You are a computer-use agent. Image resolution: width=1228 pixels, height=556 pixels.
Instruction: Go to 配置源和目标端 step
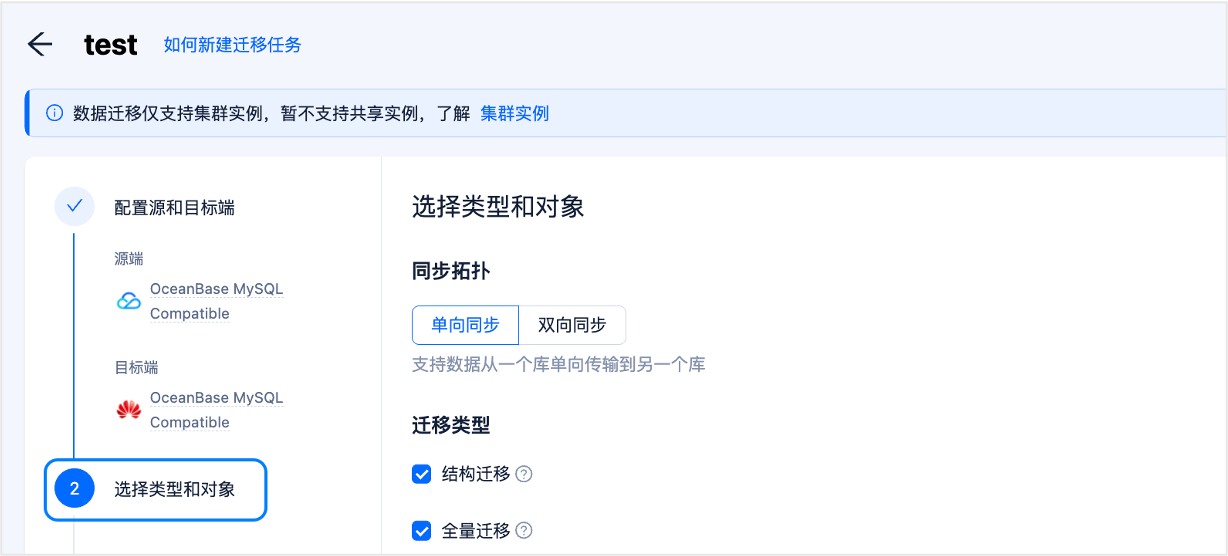click(x=175, y=208)
